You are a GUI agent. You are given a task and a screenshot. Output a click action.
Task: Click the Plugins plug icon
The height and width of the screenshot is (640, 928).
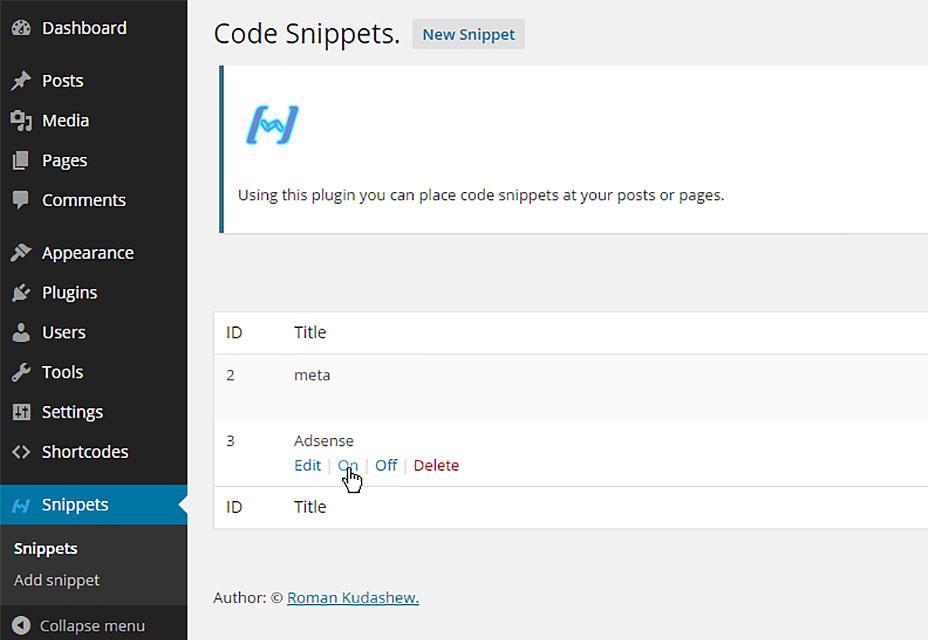coord(21,292)
